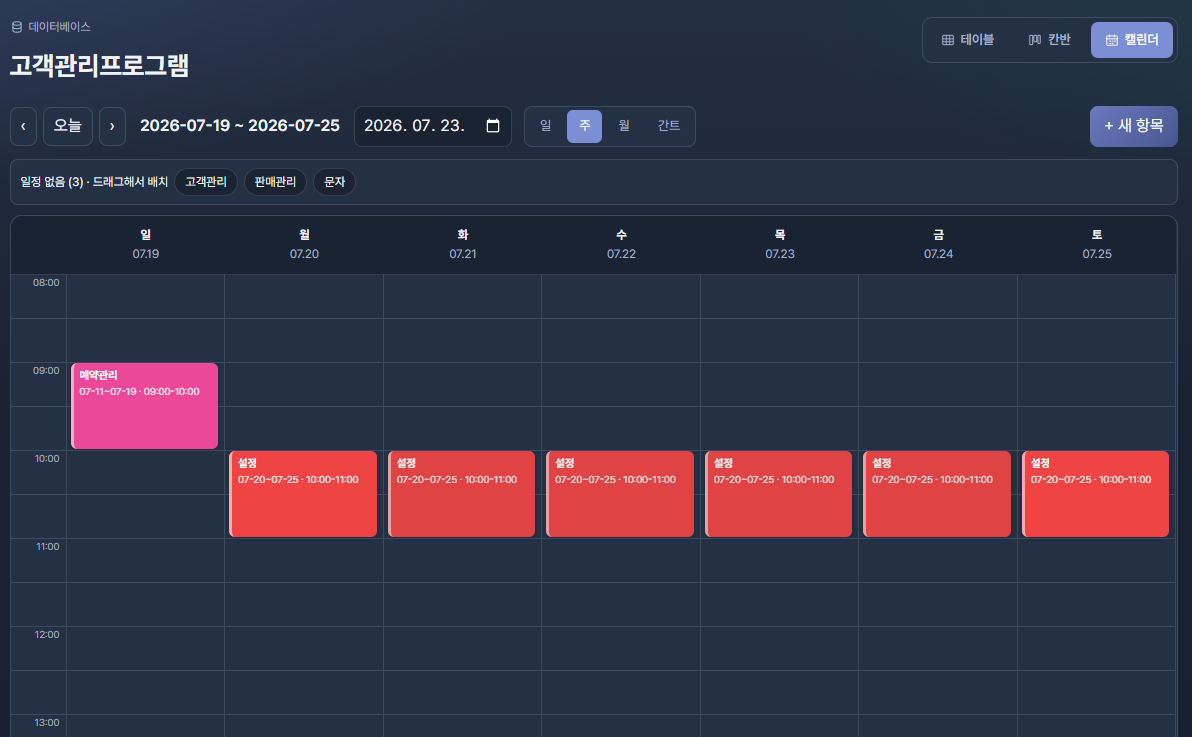Click the table grid icon in 테이블 tab

click(948, 40)
